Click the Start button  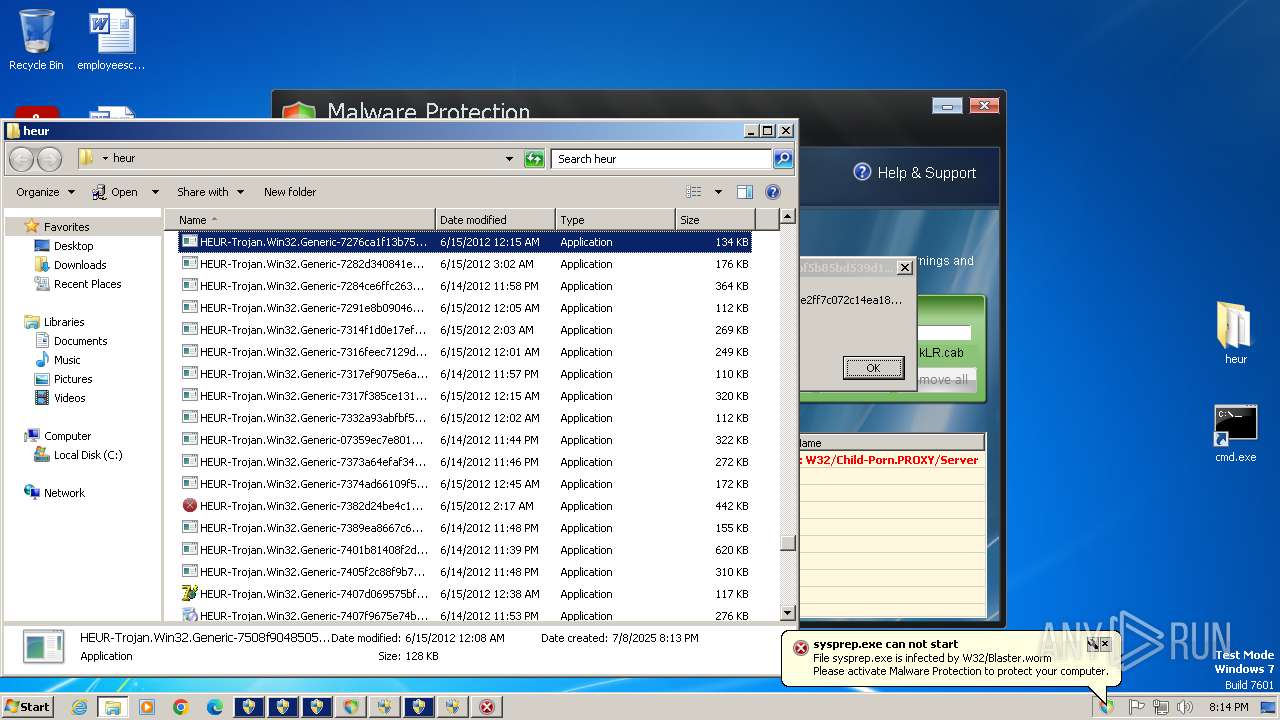click(28, 707)
